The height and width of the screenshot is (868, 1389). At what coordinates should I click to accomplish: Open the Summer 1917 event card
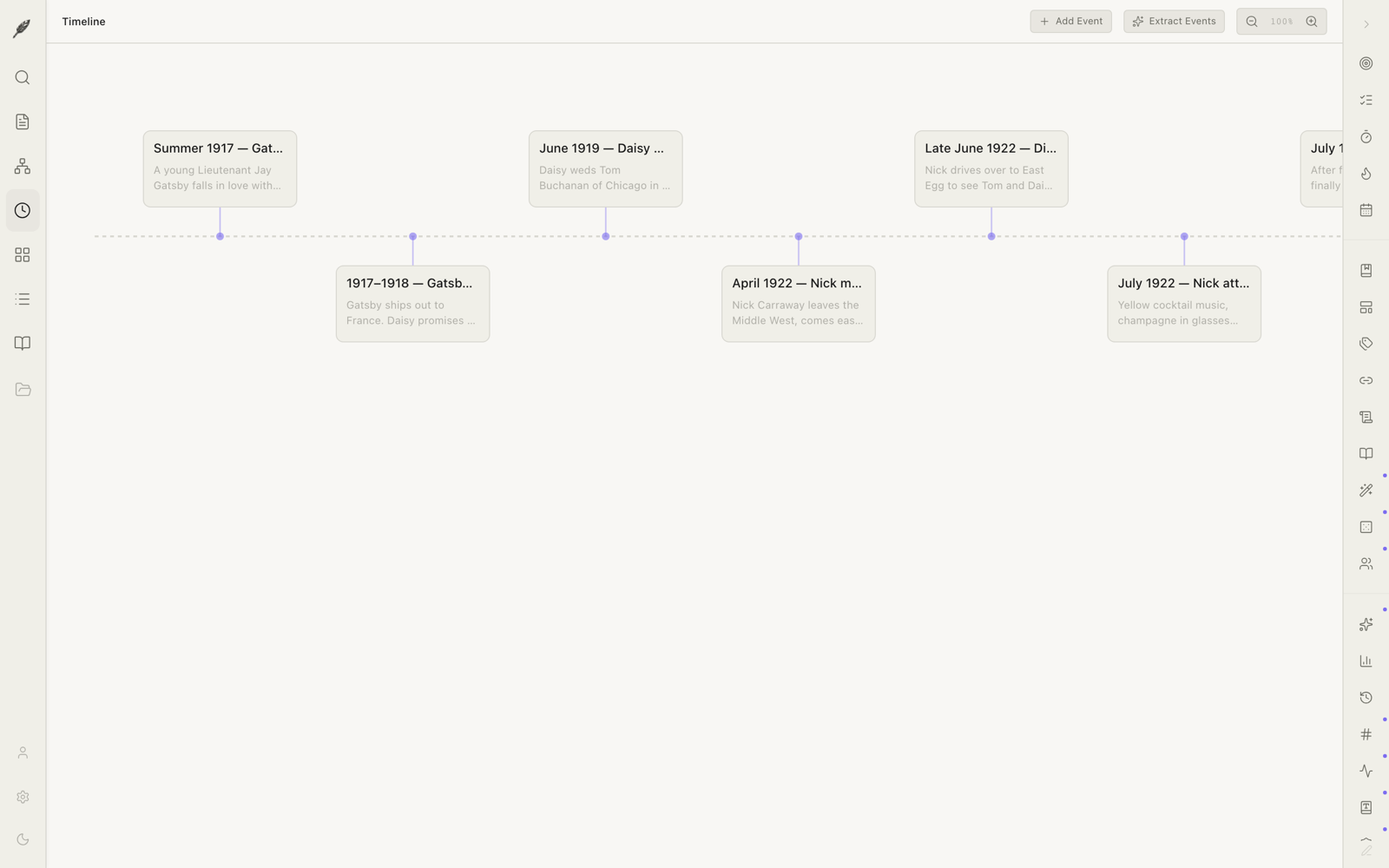tap(220, 168)
